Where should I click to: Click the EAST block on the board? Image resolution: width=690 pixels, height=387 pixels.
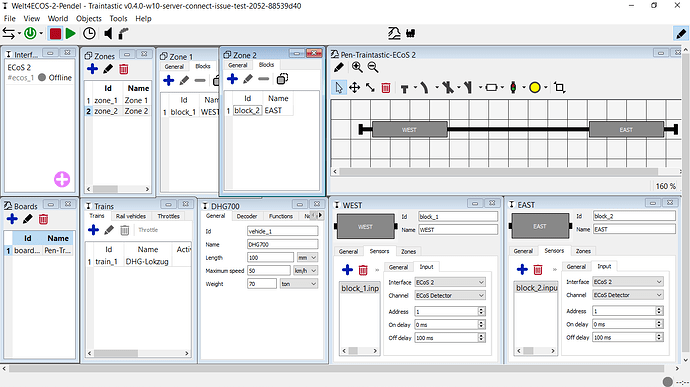pyautogui.click(x=626, y=129)
